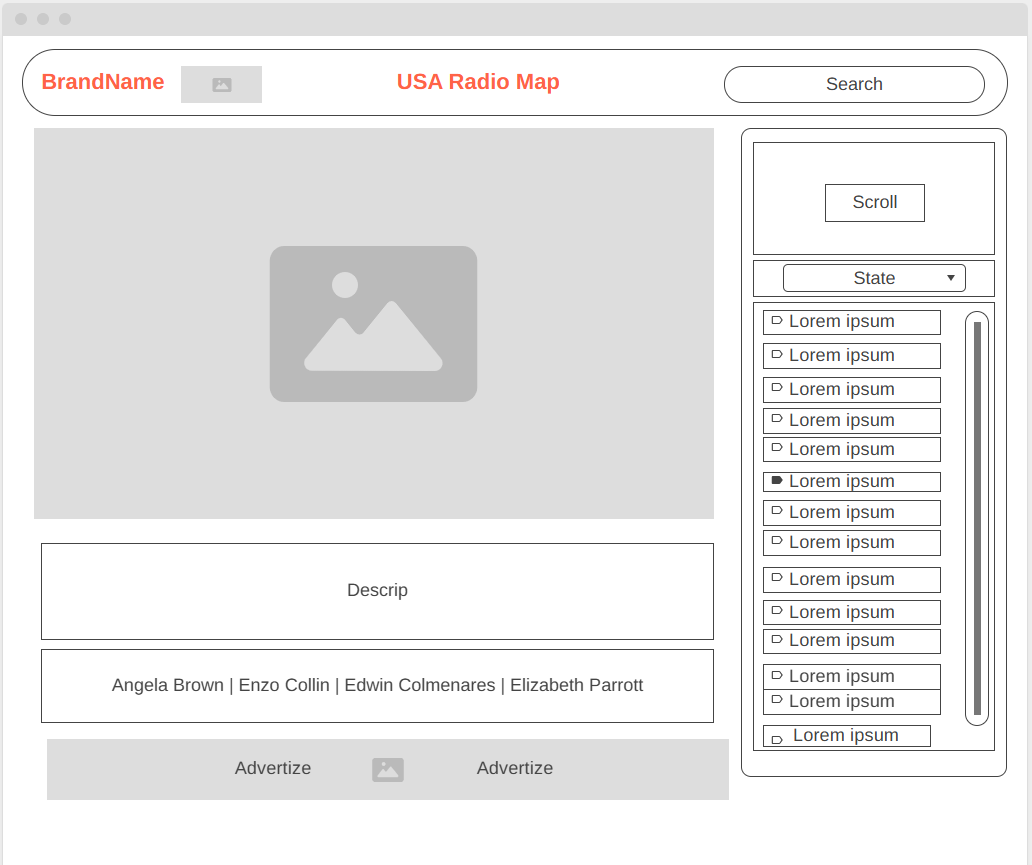Viewport: 1032px width, 865px height.
Task: Open Angela Brown's name link
Action: tap(167, 685)
